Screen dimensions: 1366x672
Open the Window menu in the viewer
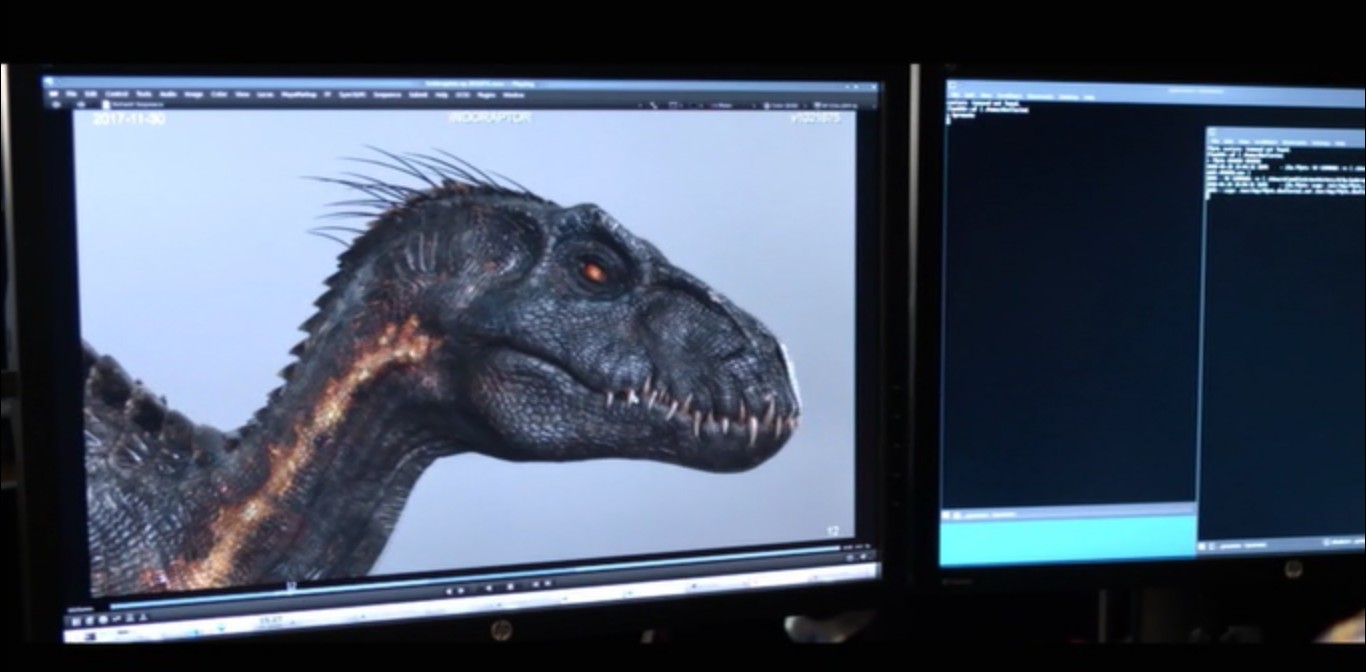point(512,95)
